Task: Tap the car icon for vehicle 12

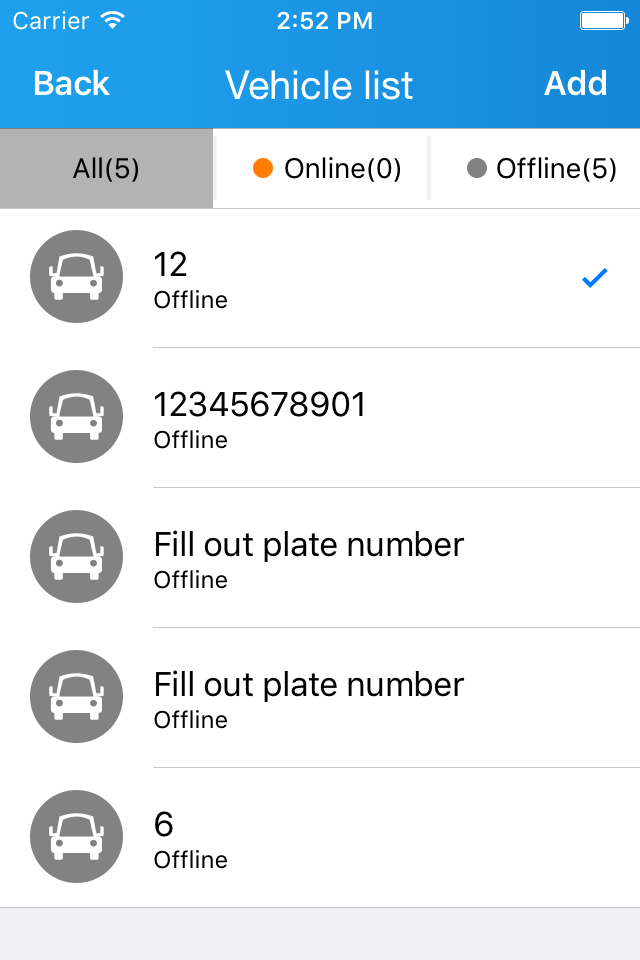Action: pos(77,277)
